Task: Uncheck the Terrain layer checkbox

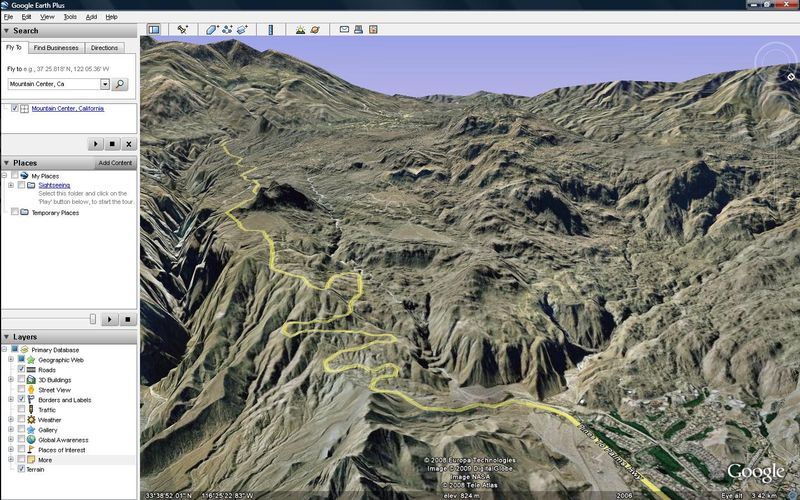Action: pos(21,469)
